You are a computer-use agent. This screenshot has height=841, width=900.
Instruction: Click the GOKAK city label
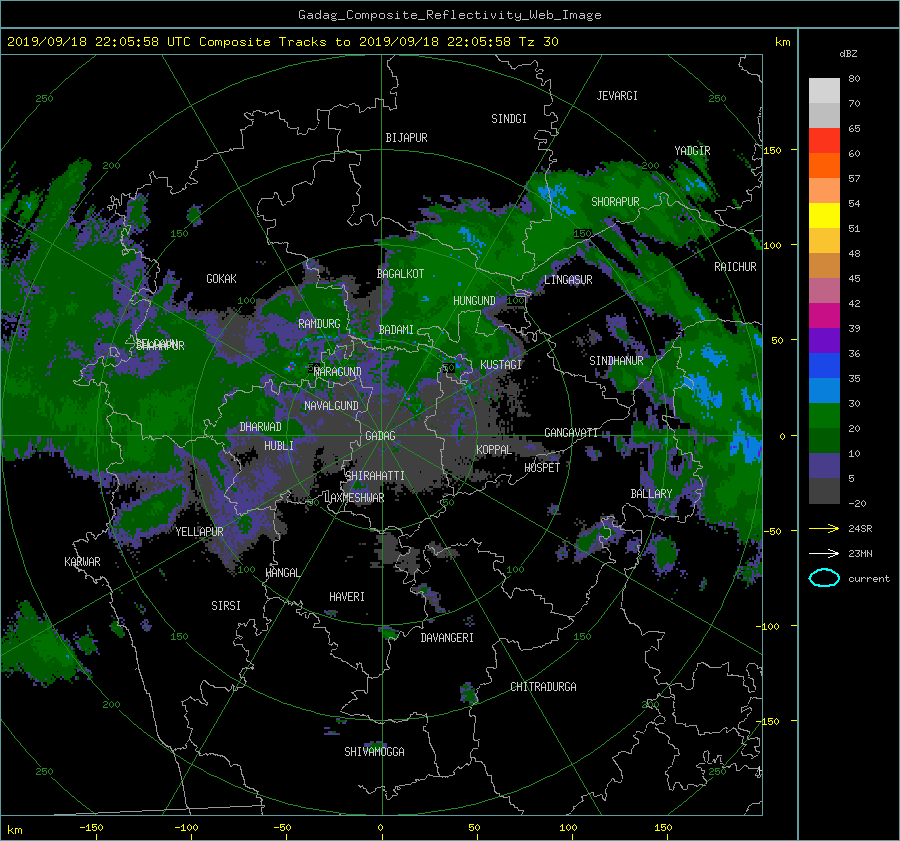pyautogui.click(x=221, y=279)
